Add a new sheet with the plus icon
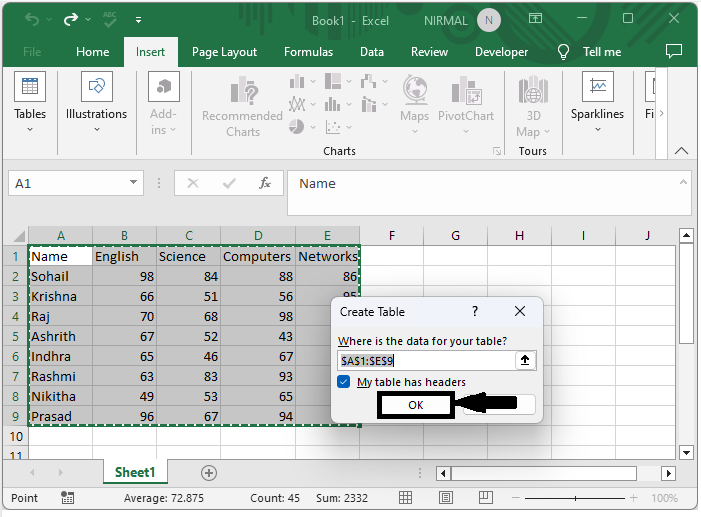The width and height of the screenshot is (701, 517). [x=209, y=472]
